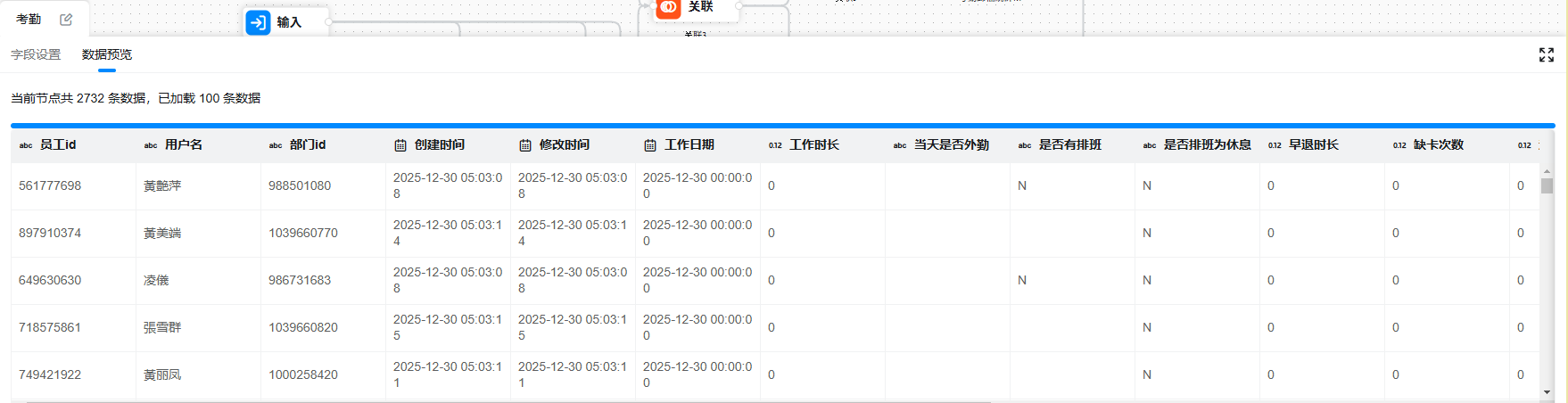Click the abc type icon for 当天是否外勤
The width and height of the screenshot is (1568, 403).
[x=900, y=145]
